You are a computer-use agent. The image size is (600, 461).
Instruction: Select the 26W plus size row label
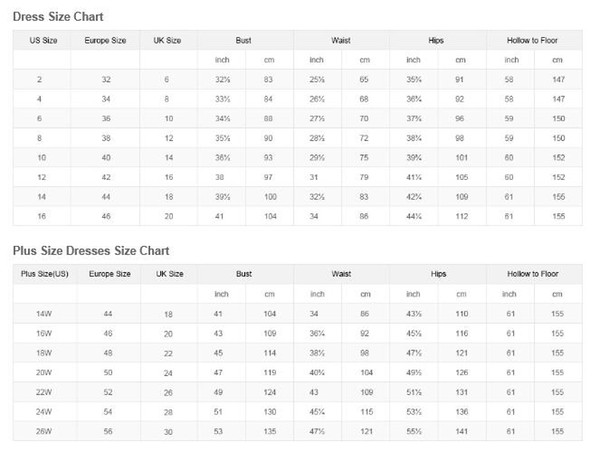tap(44, 431)
